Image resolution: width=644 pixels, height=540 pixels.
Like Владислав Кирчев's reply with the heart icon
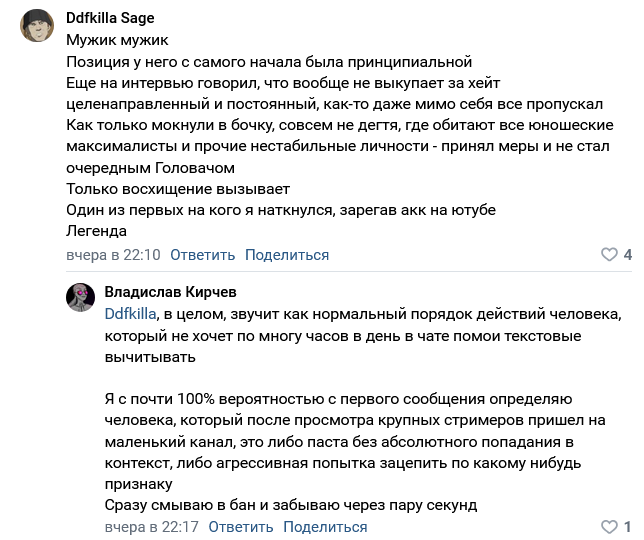pyautogui.click(x=609, y=527)
